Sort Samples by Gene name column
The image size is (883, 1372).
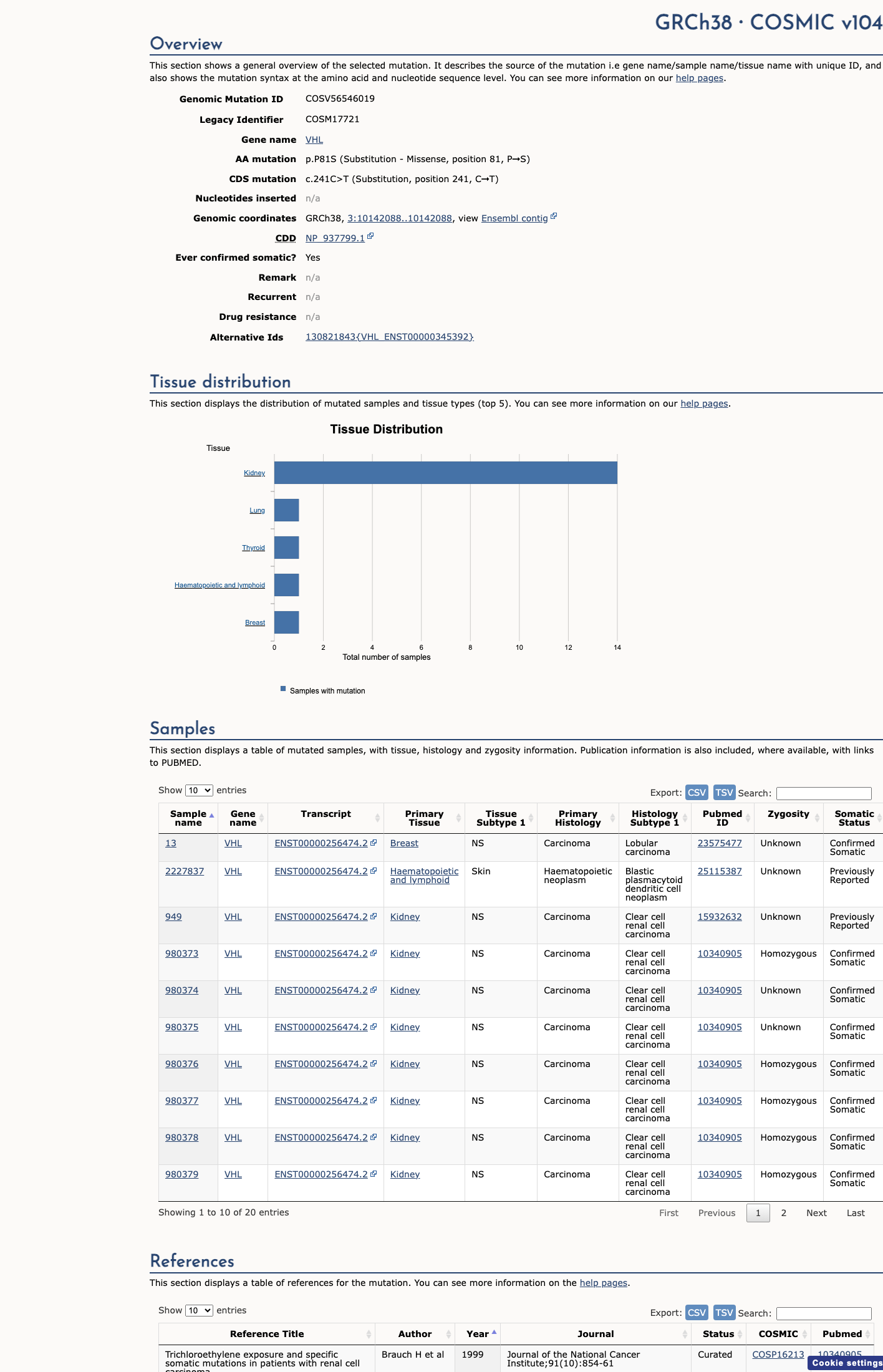[x=243, y=818]
